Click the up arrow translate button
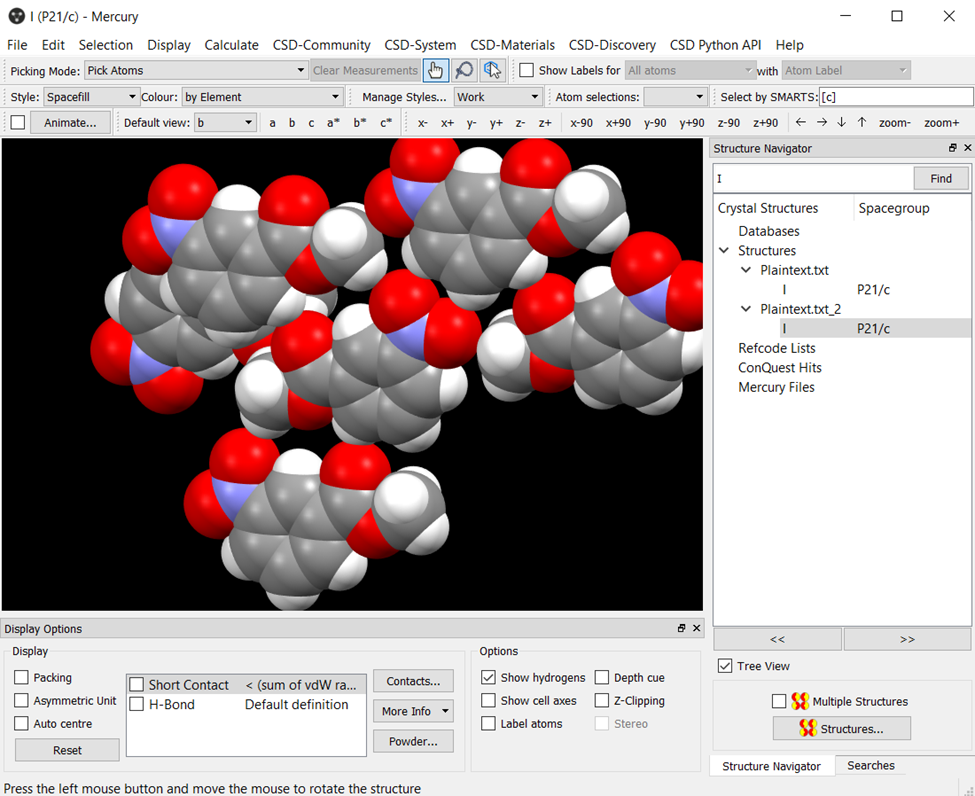975x796 pixels. (862, 122)
